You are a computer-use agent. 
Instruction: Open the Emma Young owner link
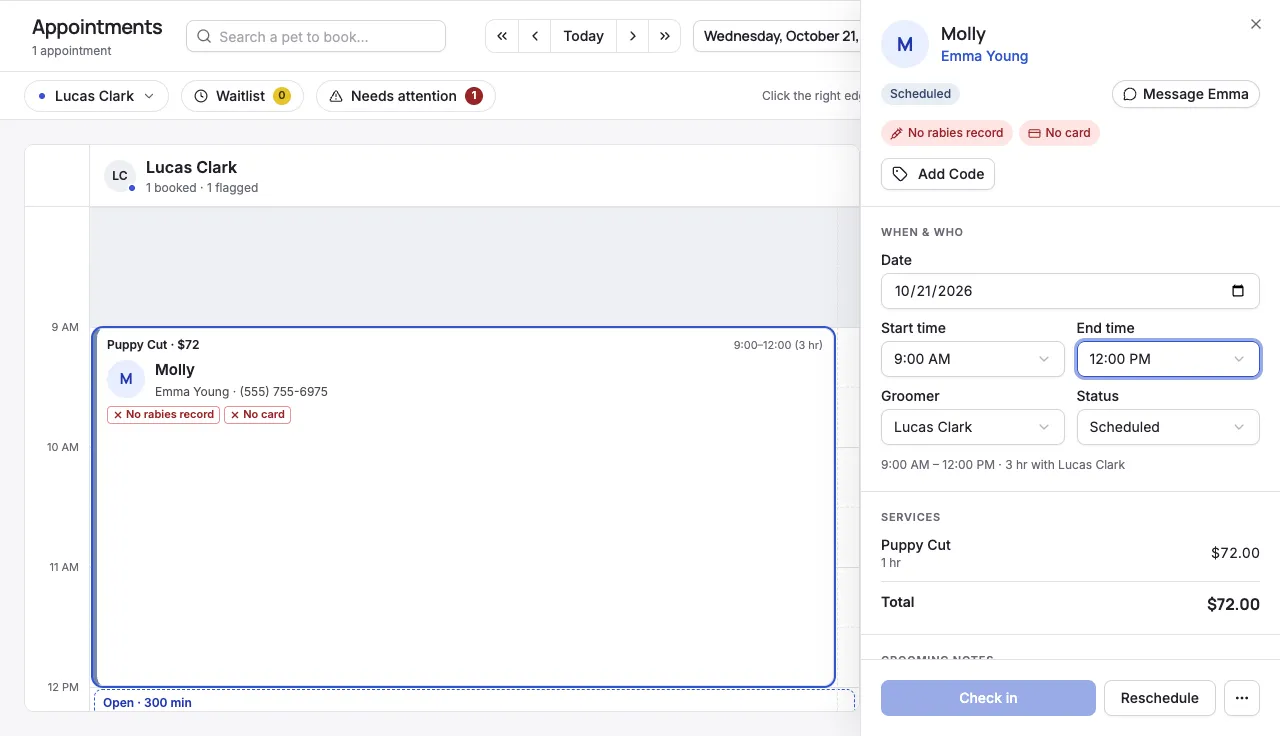tap(984, 56)
